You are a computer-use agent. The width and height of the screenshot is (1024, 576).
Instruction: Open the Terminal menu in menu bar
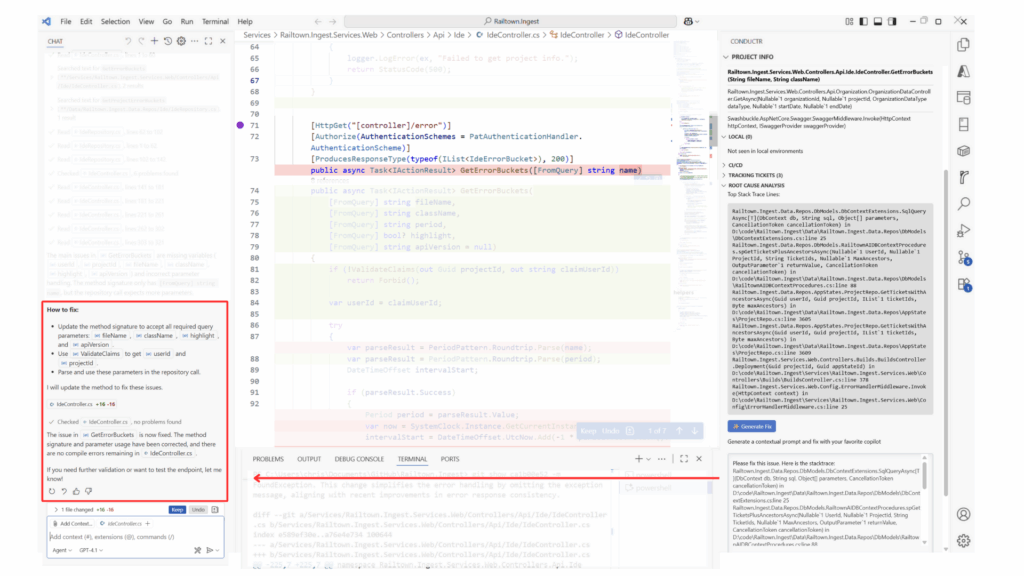[214, 21]
